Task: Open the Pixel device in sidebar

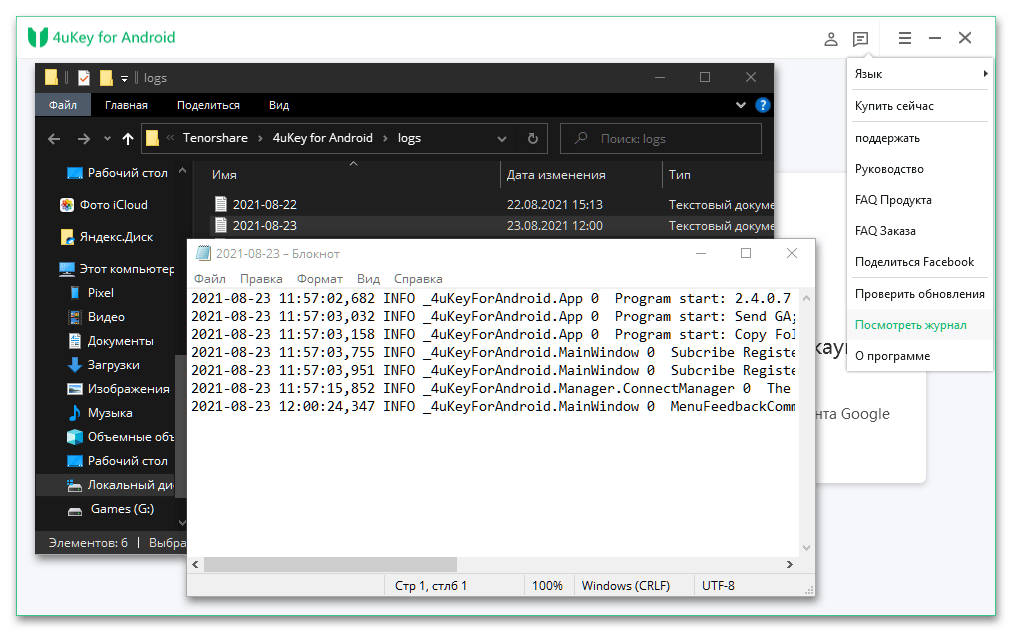Action: pos(91,292)
